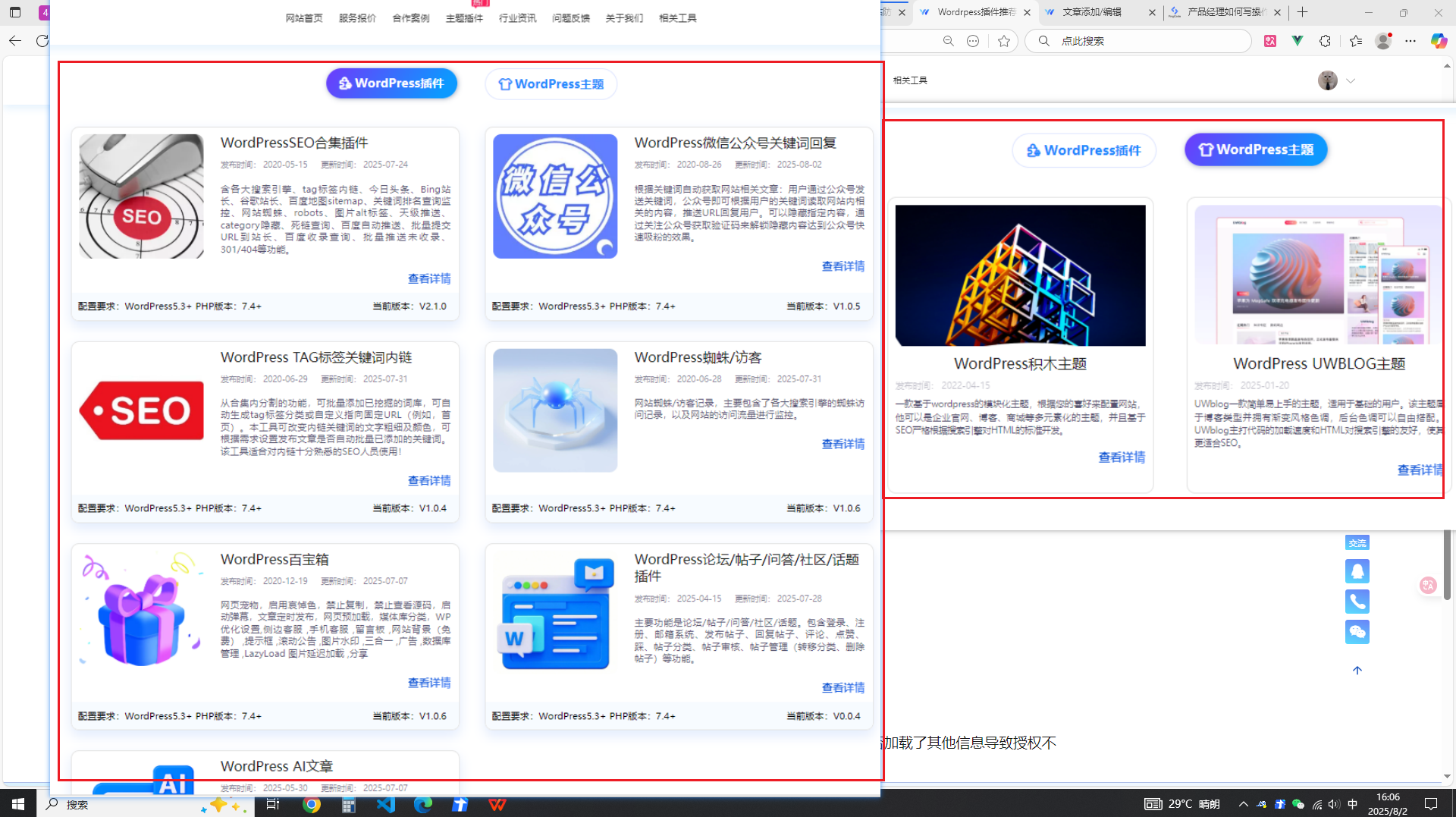Close the Wordpress插件推荐 browser tab
Screen dimensions: 1456x817
[x=1028, y=12]
